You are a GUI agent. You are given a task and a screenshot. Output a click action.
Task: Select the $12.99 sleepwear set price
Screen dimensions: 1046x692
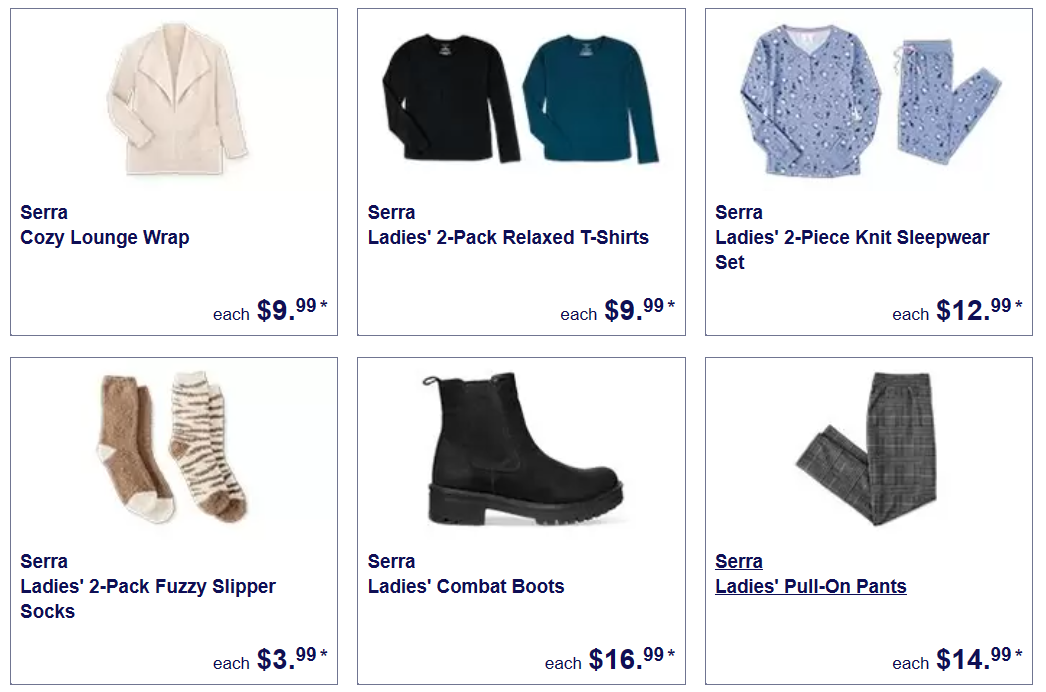click(979, 310)
